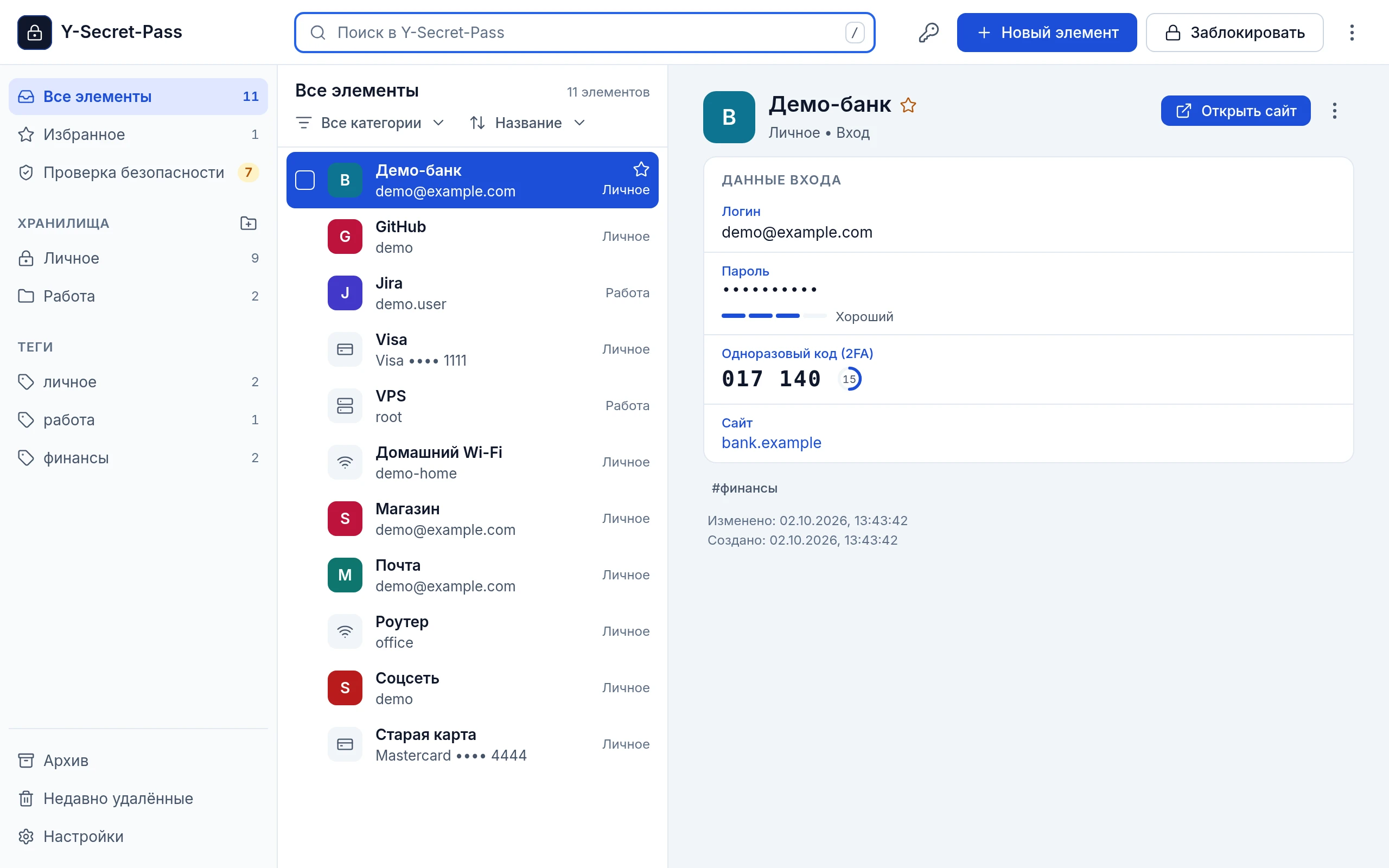Filter by тег работа

(138, 420)
